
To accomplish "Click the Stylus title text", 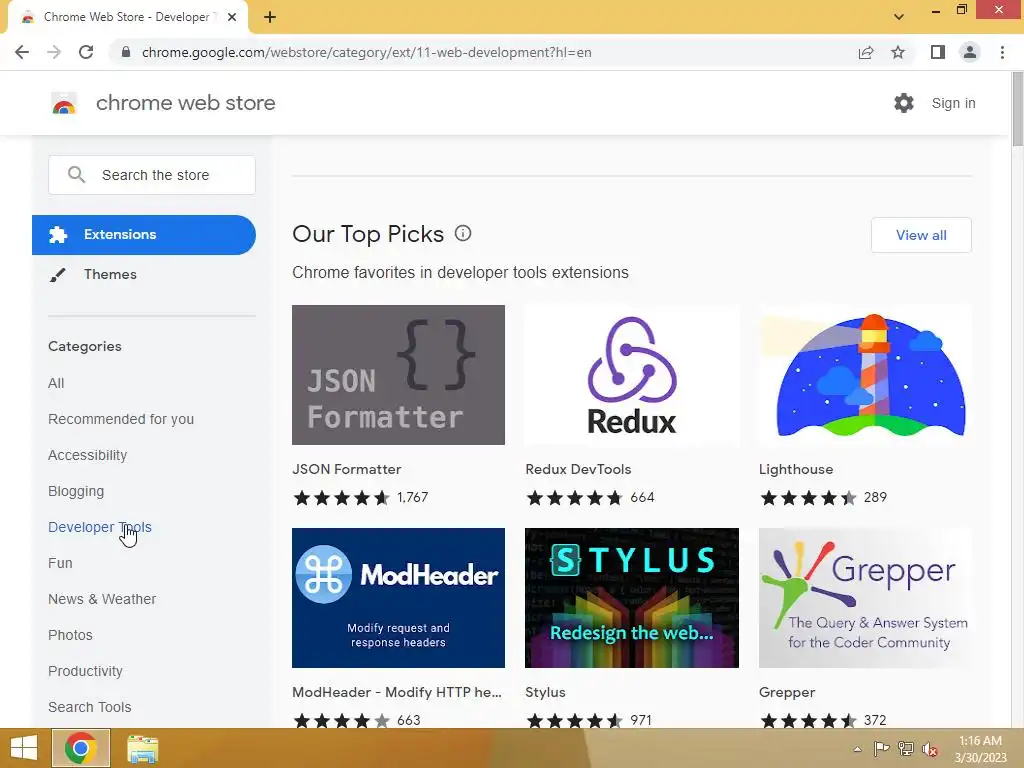I will [545, 692].
